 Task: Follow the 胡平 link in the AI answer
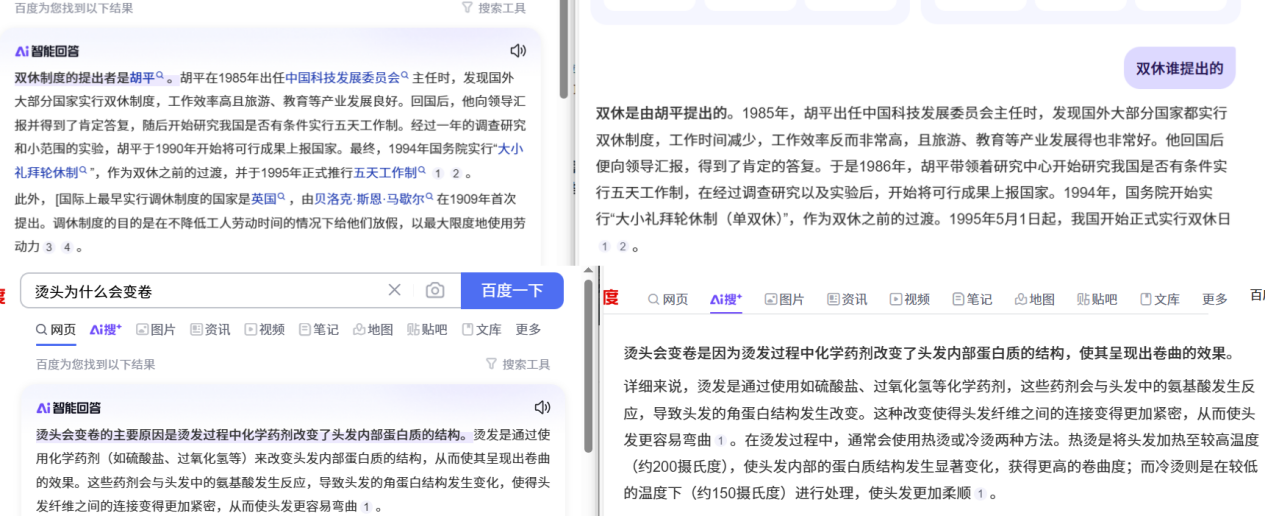point(146,77)
